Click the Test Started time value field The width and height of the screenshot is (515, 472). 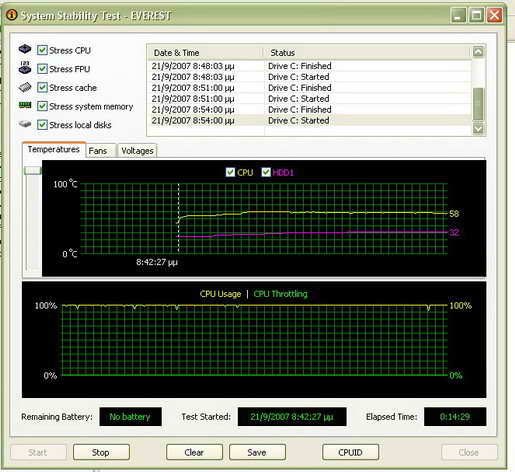292,417
